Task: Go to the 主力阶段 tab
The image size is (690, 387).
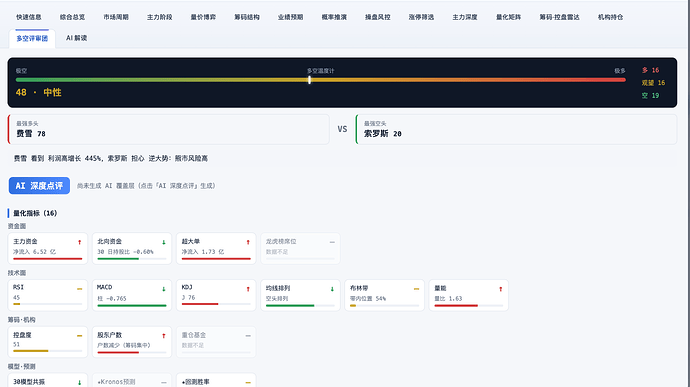Action: pyautogui.click(x=159, y=17)
